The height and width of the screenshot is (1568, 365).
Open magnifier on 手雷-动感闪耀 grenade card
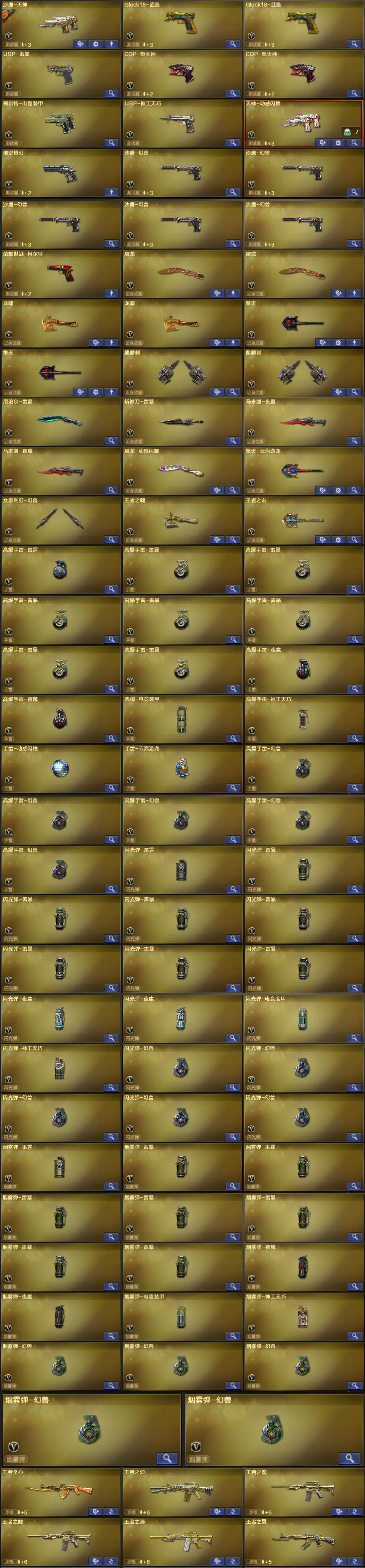112,788
